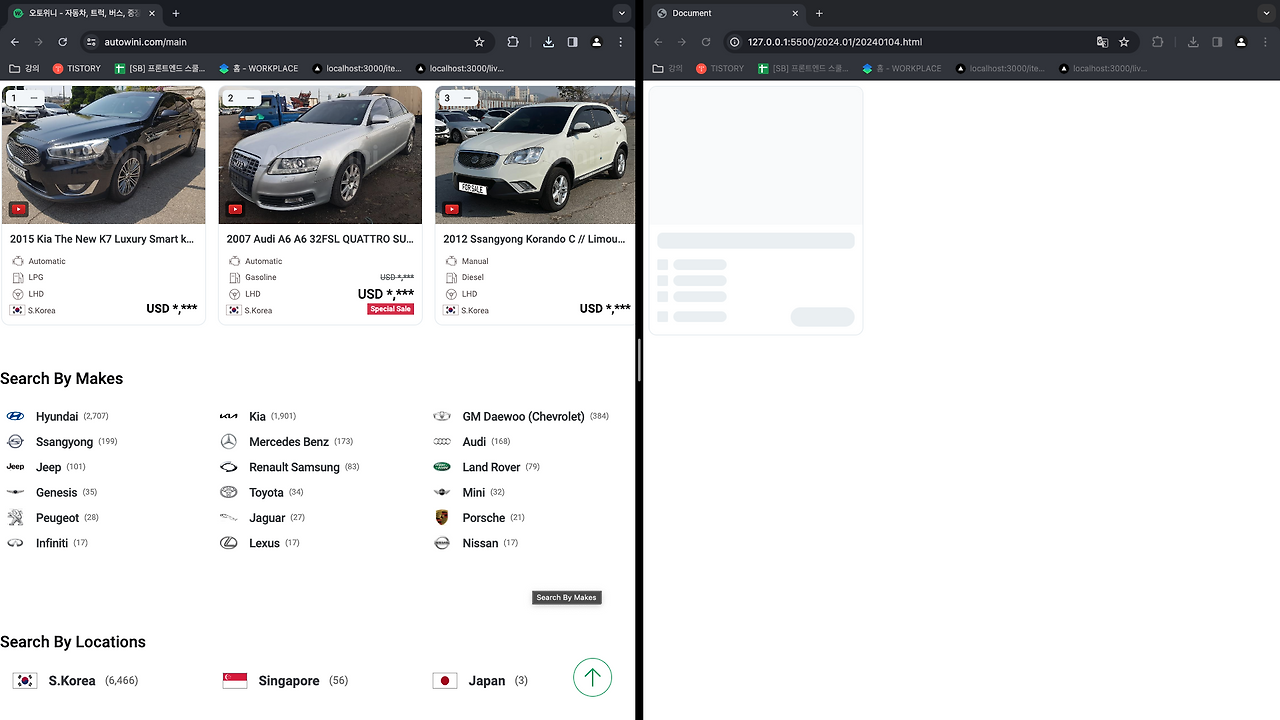This screenshot has width=1280, height=720.
Task: Click the Mercedes Benz makes link
Action: (x=289, y=441)
